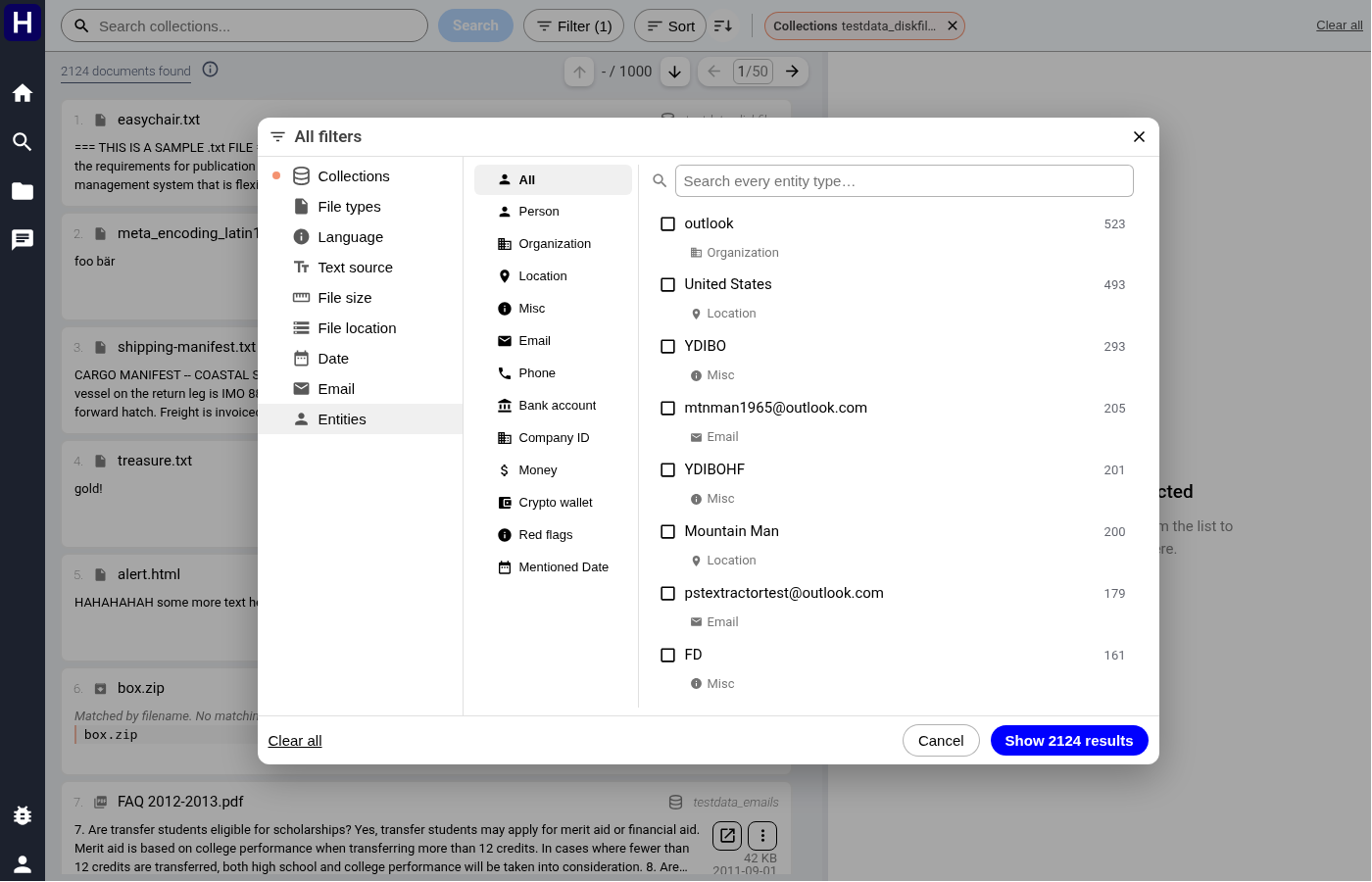Select the Organization entity type
The width and height of the screenshot is (1372, 882).
(x=553, y=244)
